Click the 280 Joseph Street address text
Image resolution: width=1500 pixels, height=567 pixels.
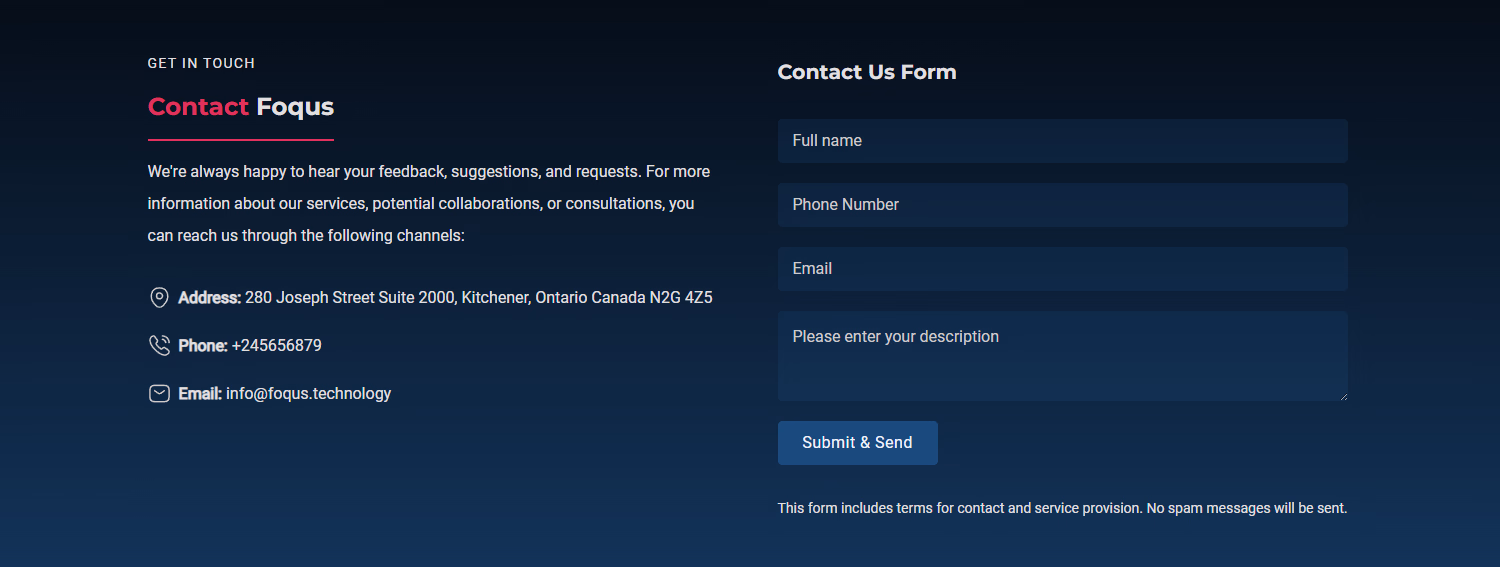click(478, 298)
